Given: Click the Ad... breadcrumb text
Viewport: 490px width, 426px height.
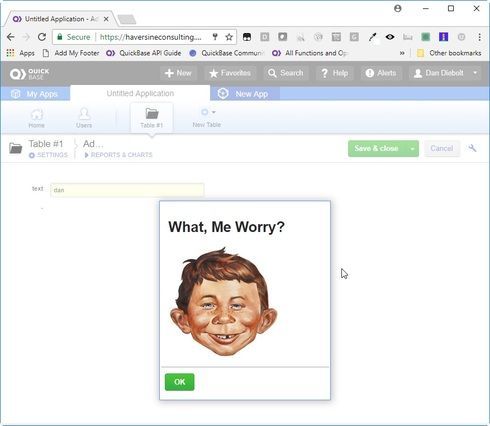Looking at the screenshot, I should click(x=93, y=144).
